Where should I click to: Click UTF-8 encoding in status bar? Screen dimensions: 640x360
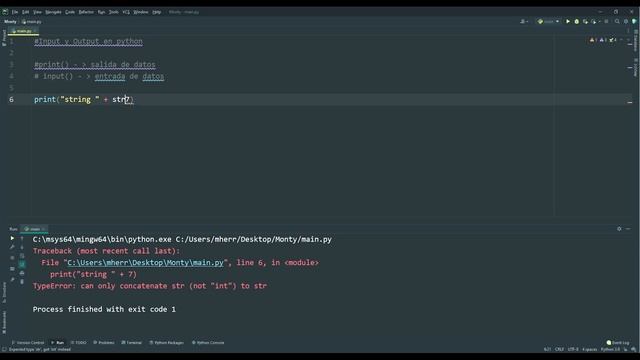point(573,349)
